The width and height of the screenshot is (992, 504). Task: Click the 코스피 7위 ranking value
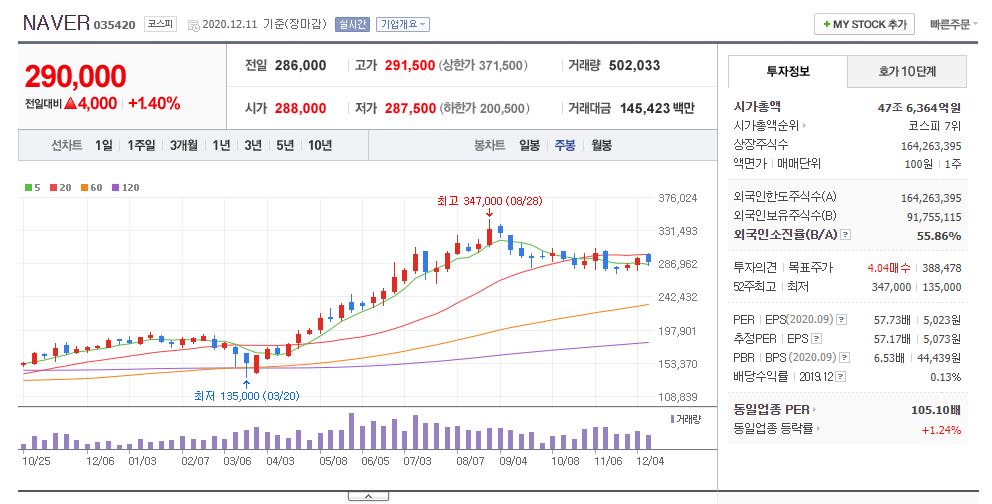click(934, 126)
